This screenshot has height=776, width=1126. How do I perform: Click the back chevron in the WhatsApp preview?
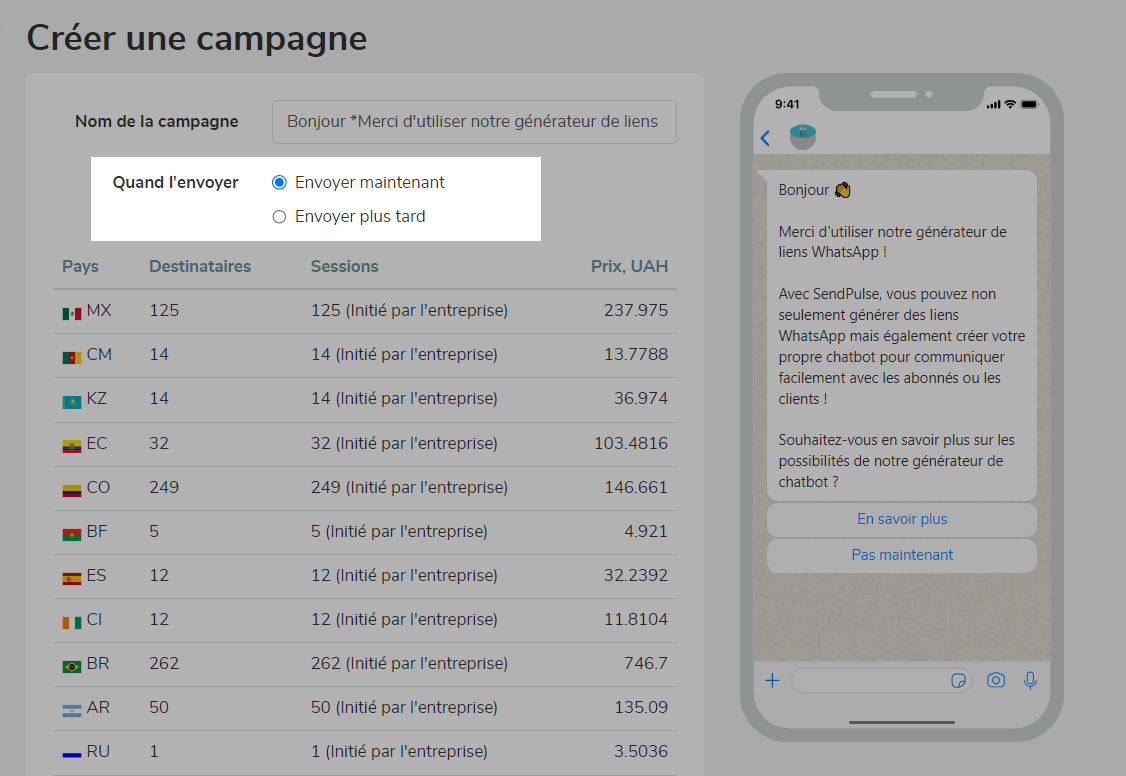(x=765, y=138)
